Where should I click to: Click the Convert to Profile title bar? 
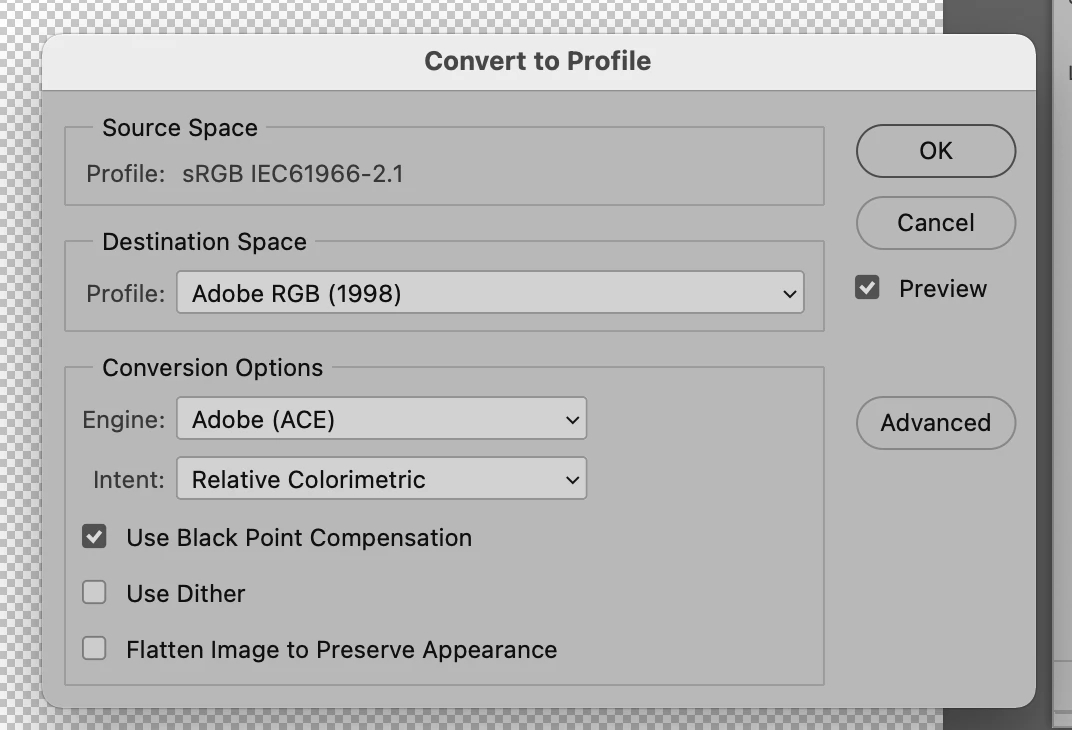[x=538, y=61]
